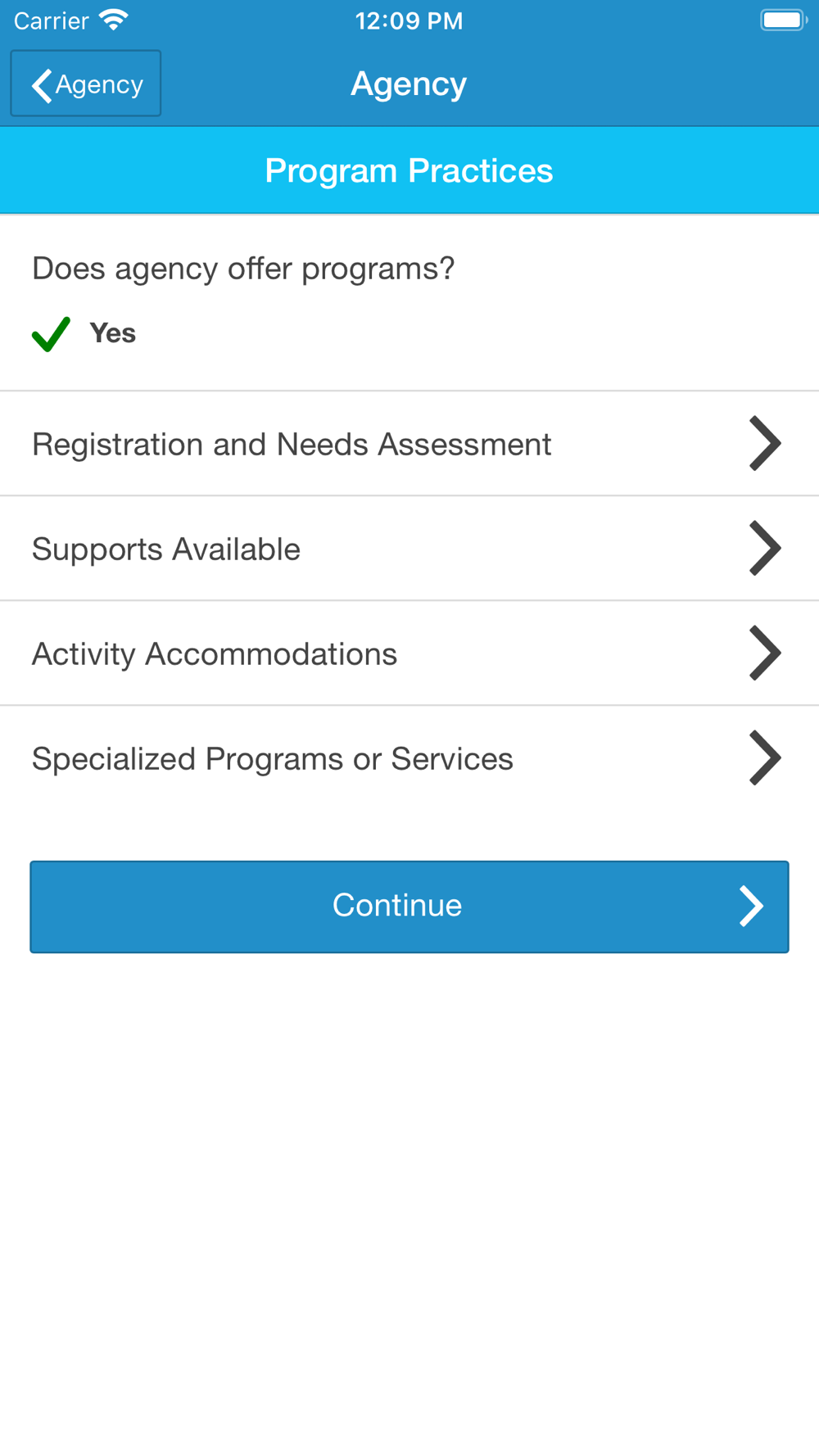The width and height of the screenshot is (819, 1456).
Task: Expand the Supports Available chevron
Action: (765, 549)
